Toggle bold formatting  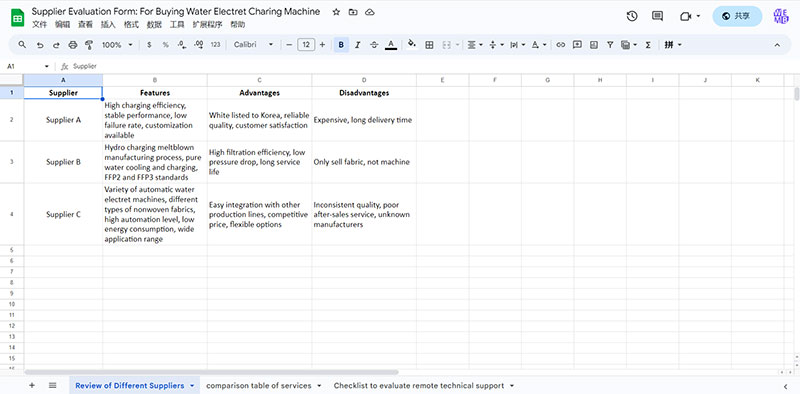tap(341, 45)
